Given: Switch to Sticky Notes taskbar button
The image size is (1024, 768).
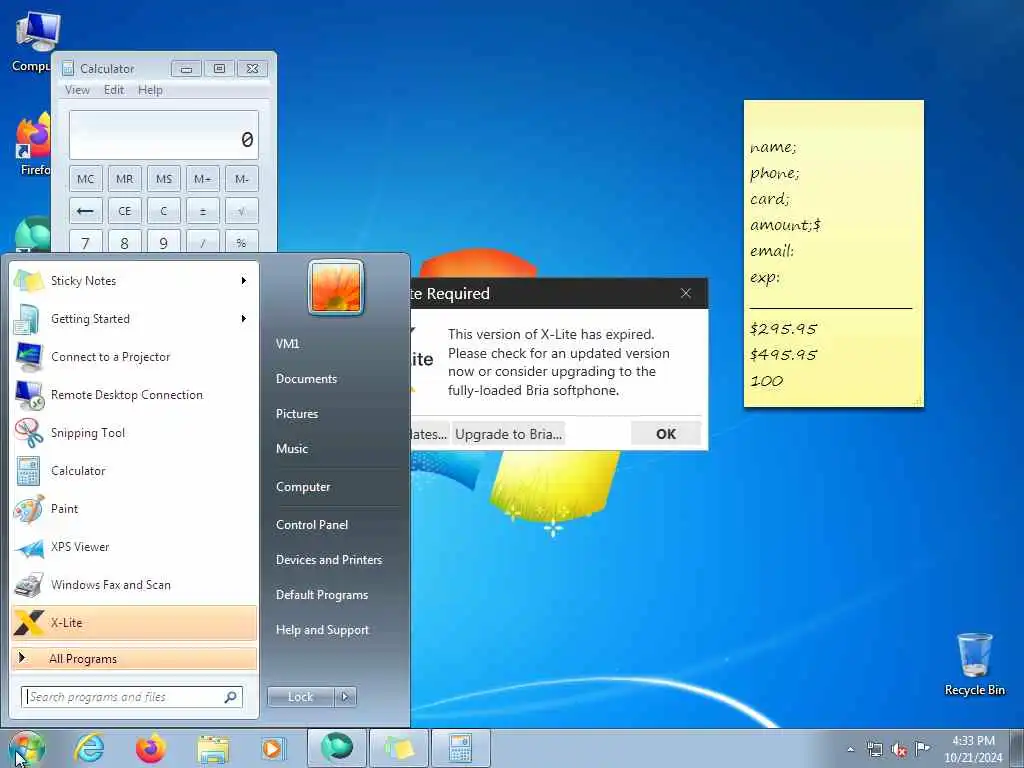Looking at the screenshot, I should point(399,748).
